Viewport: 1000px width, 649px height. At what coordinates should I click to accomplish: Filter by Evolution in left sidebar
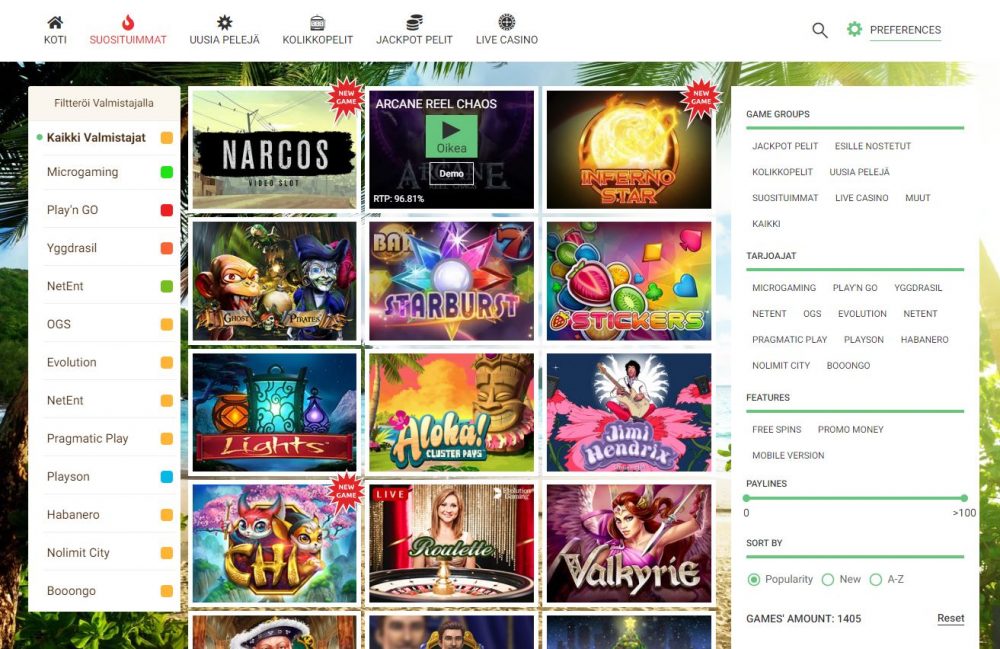[x=105, y=362]
